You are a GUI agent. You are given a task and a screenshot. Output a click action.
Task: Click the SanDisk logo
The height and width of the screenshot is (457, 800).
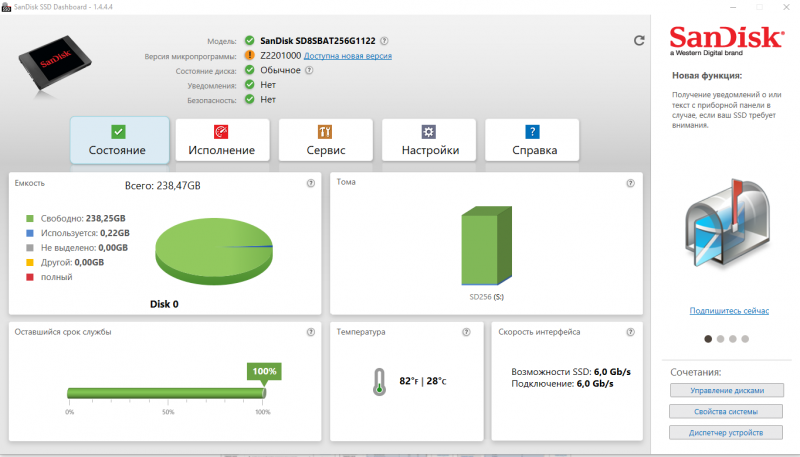pos(726,41)
